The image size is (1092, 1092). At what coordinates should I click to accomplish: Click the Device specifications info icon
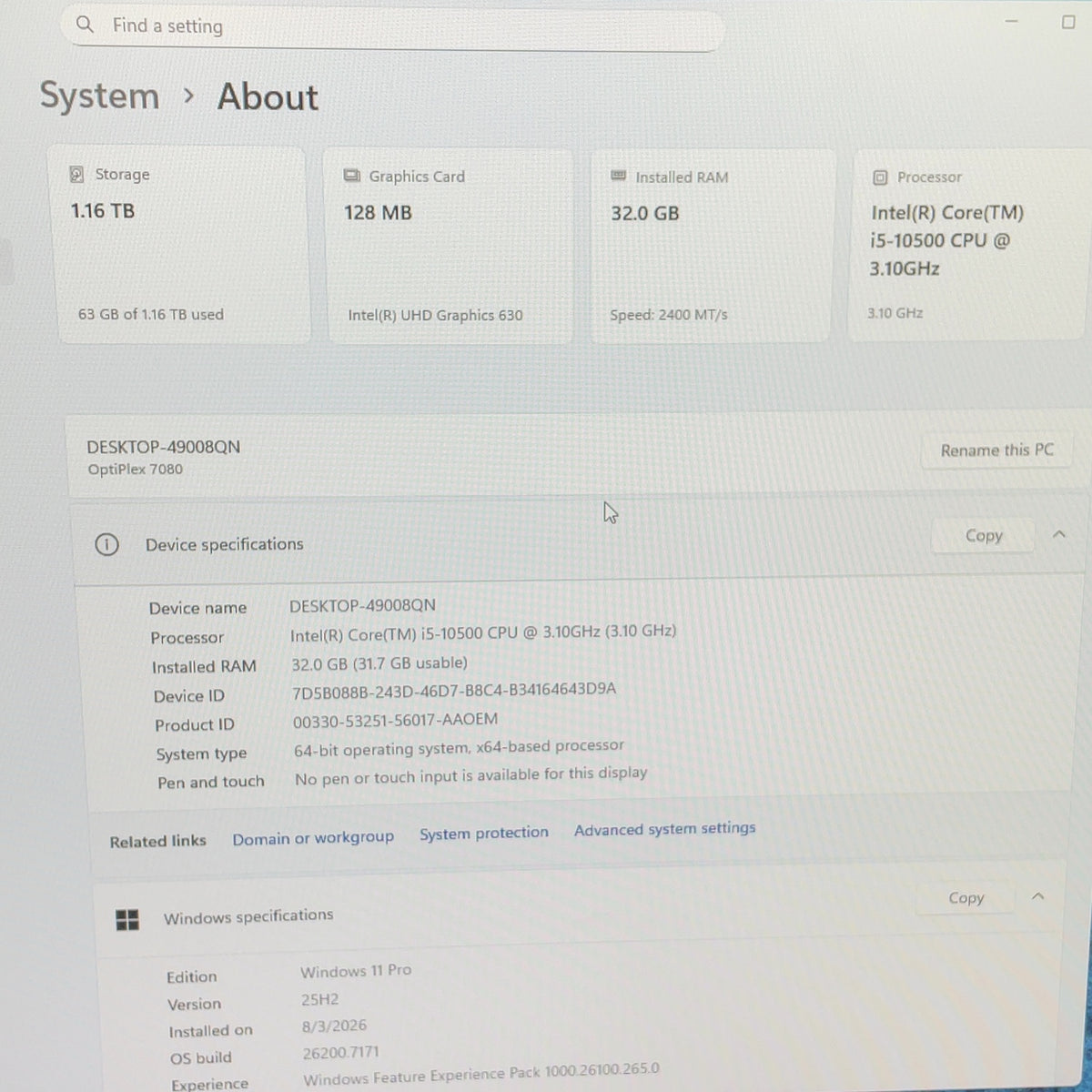pyautogui.click(x=106, y=545)
